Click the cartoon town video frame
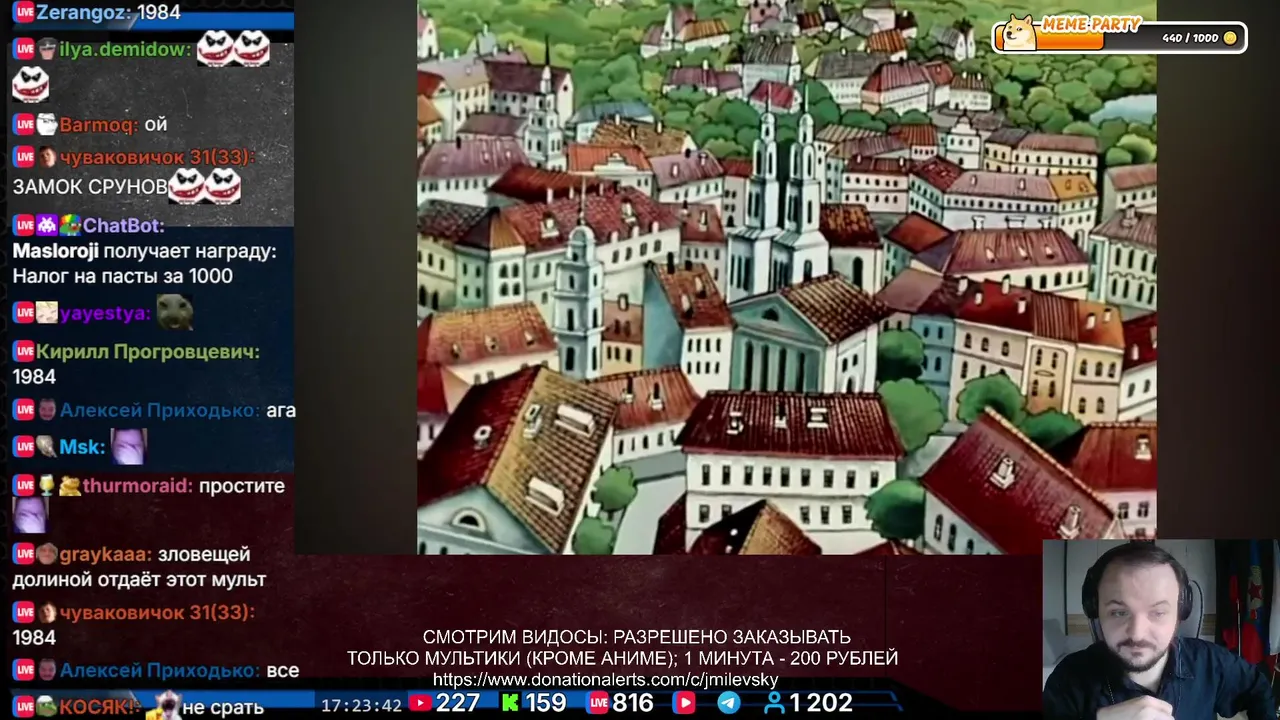The height and width of the screenshot is (720, 1280). coord(786,277)
